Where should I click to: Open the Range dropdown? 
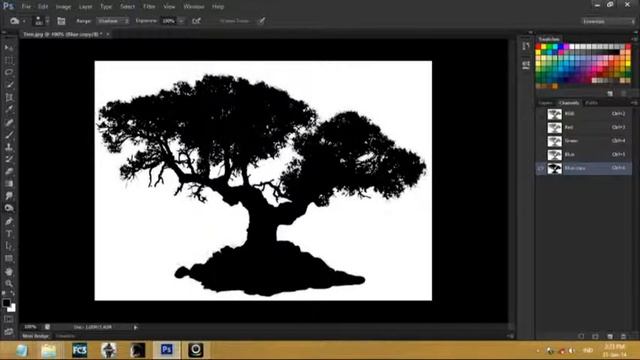(x=113, y=21)
